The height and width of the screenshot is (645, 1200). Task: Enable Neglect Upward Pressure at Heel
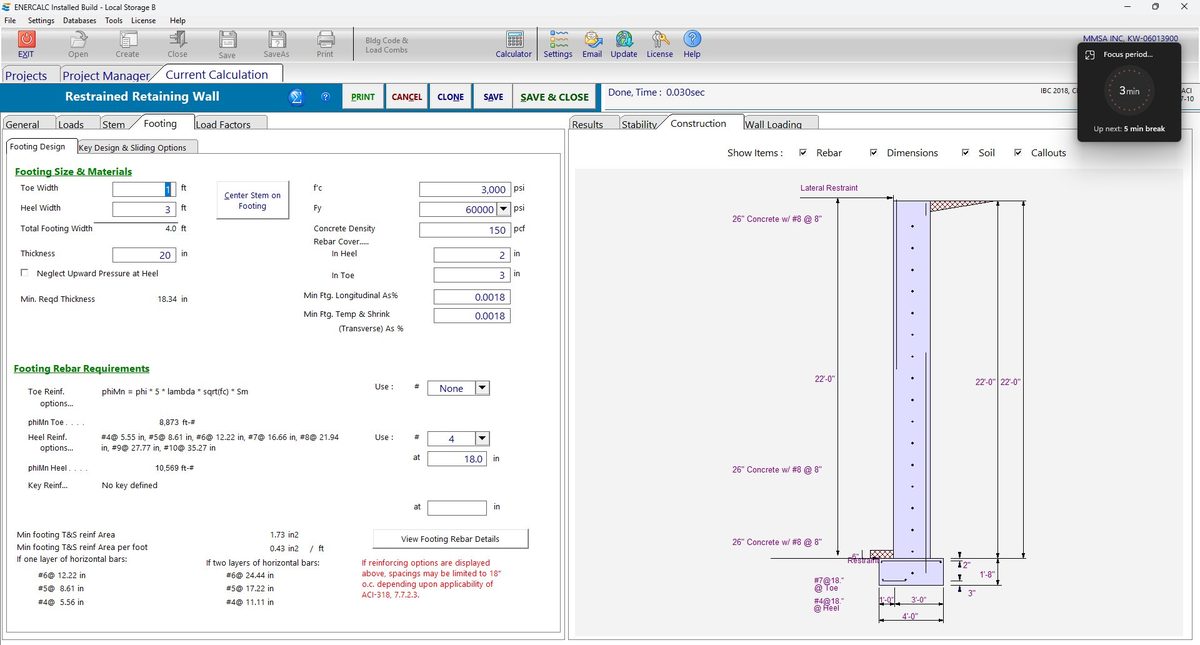24,273
